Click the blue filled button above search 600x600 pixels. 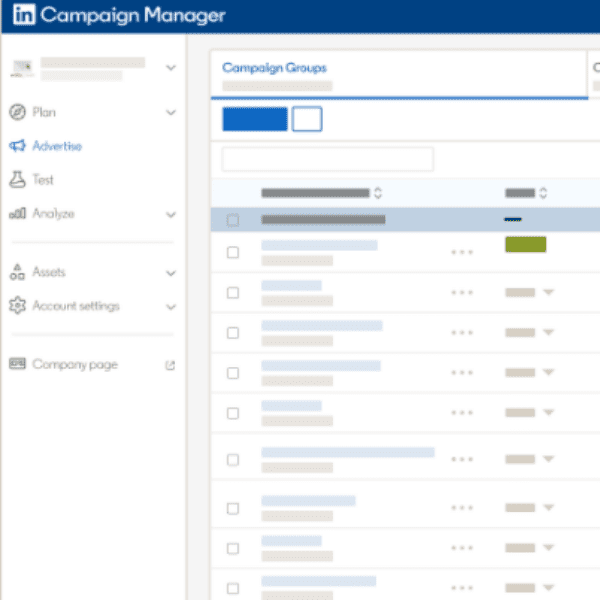coord(254,119)
